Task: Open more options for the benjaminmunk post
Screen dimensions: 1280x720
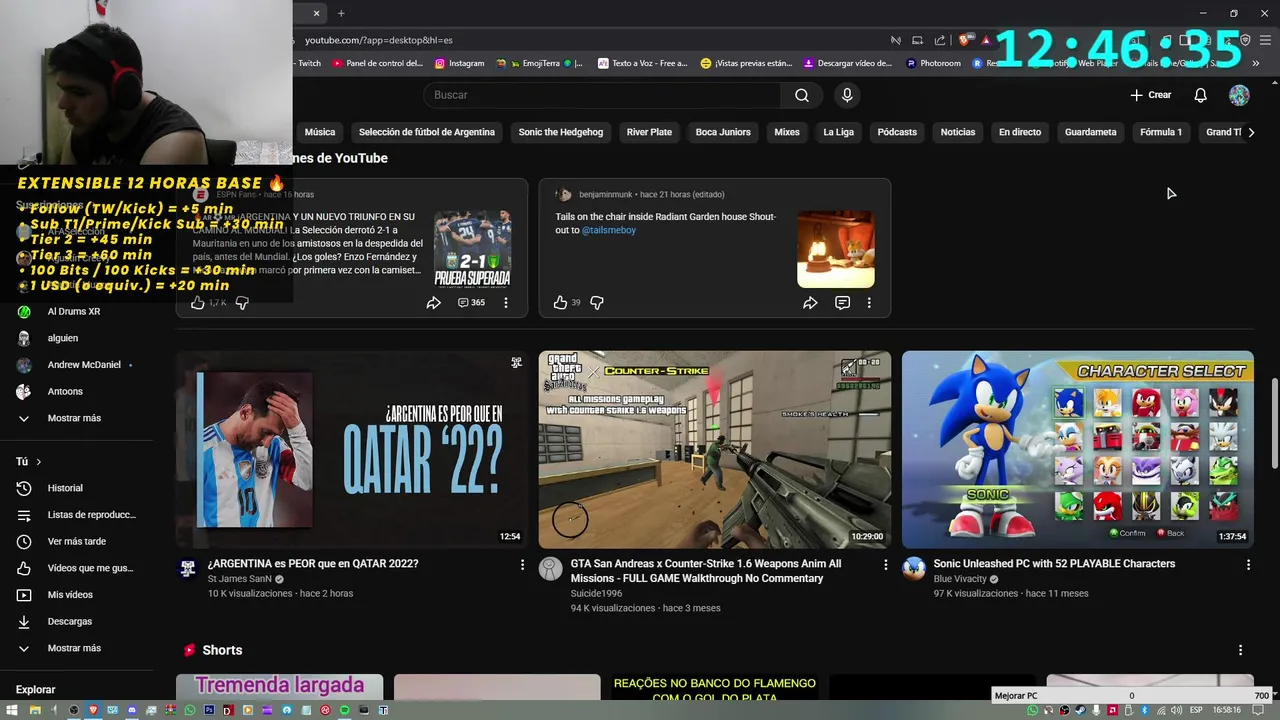Action: click(x=869, y=302)
